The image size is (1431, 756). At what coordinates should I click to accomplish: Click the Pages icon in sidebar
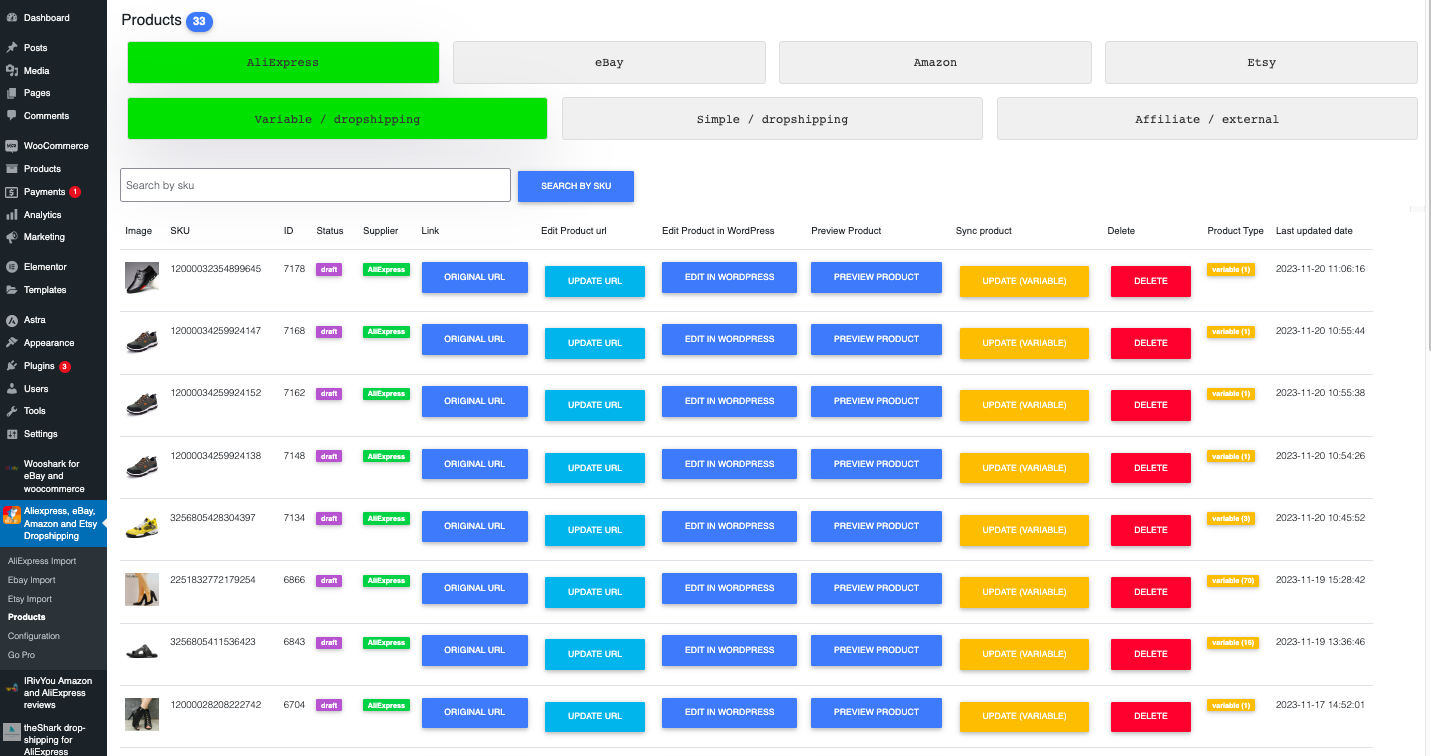[x=11, y=93]
